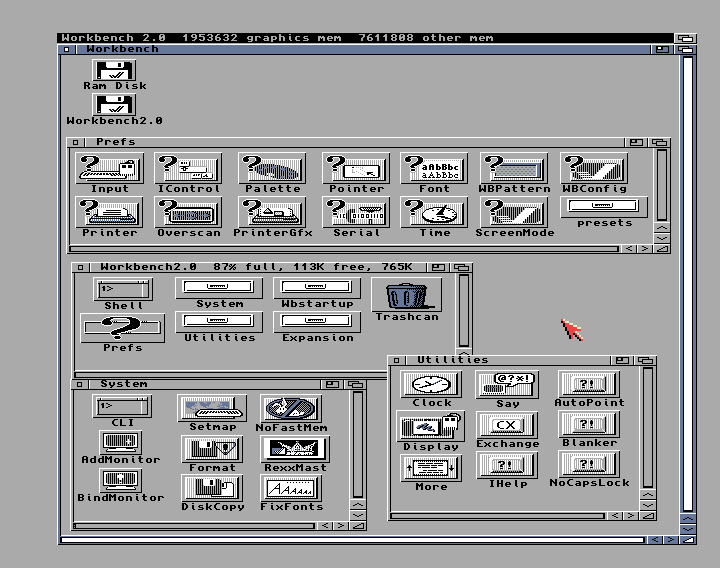
Task: Select the Palette preferences icon
Action: point(272,168)
